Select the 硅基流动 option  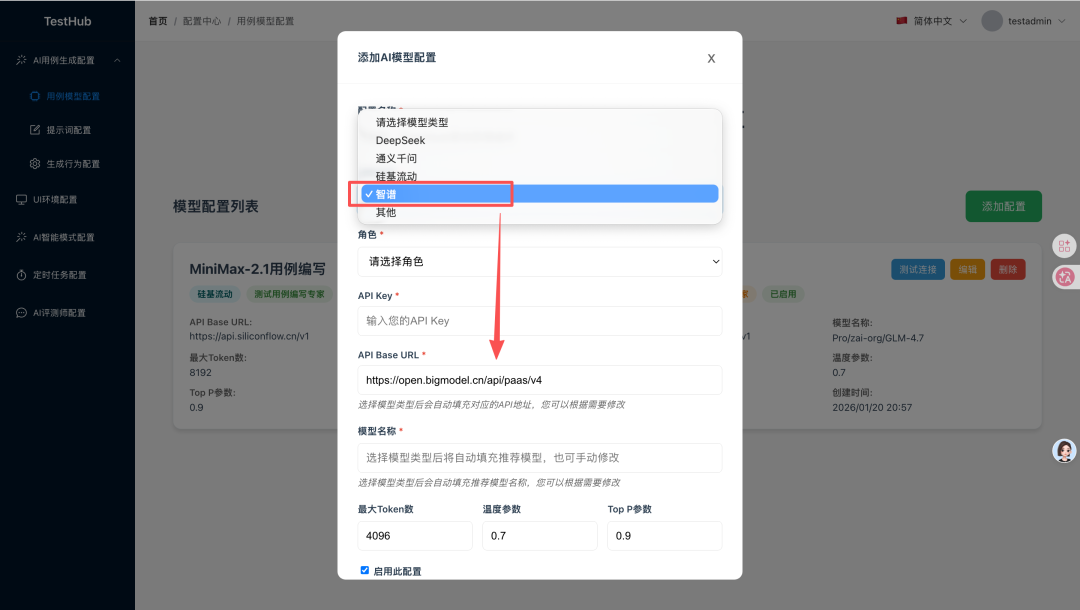point(539,176)
